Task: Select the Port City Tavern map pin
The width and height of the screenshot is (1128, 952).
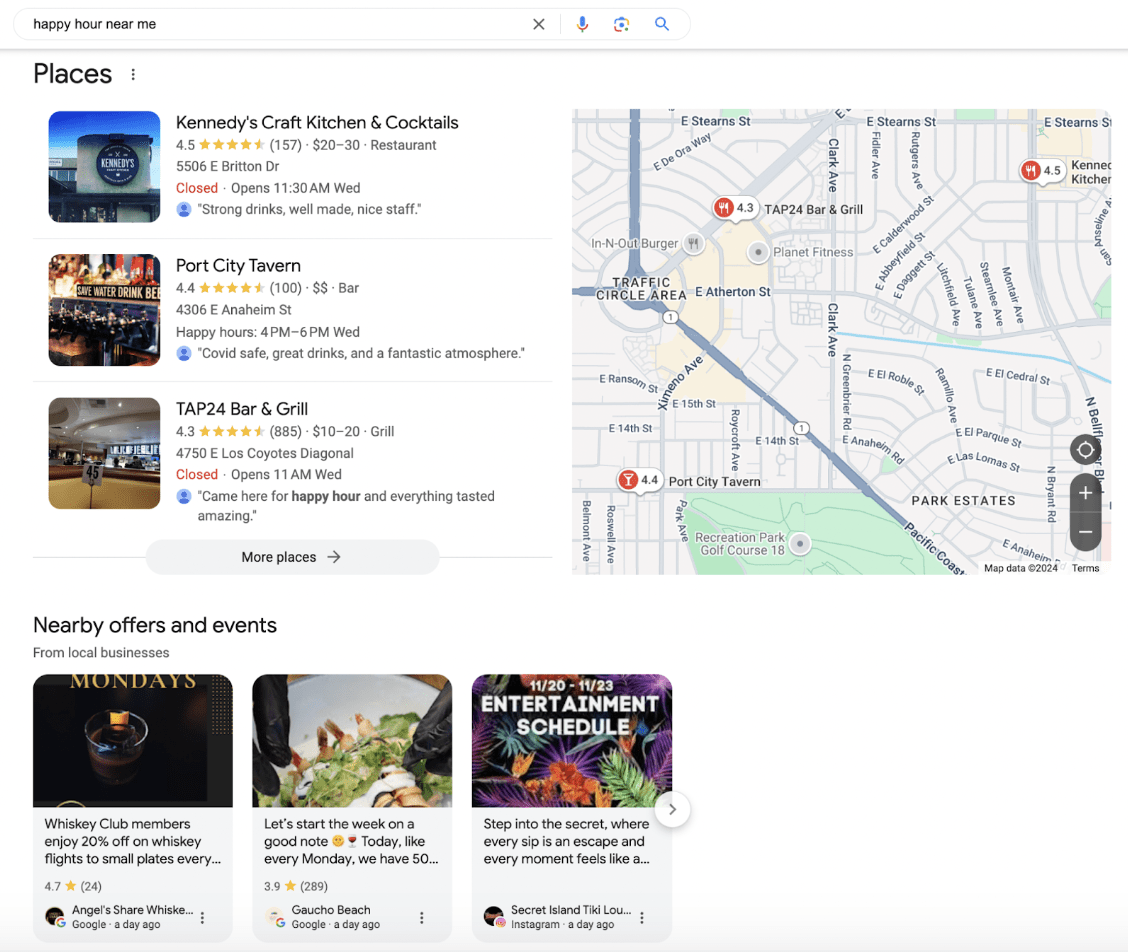Action: tap(629, 480)
